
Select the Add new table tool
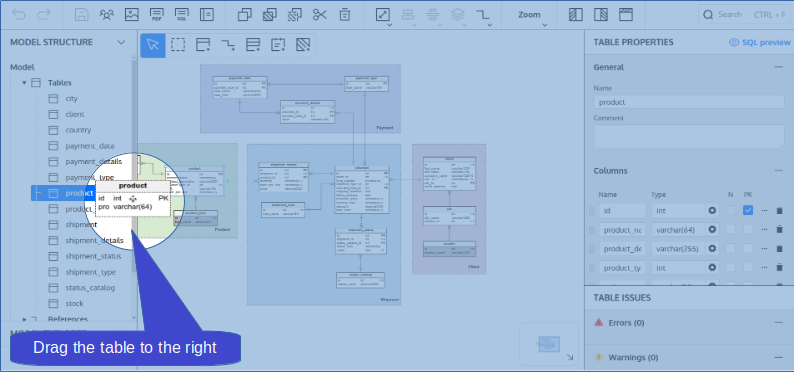203,45
